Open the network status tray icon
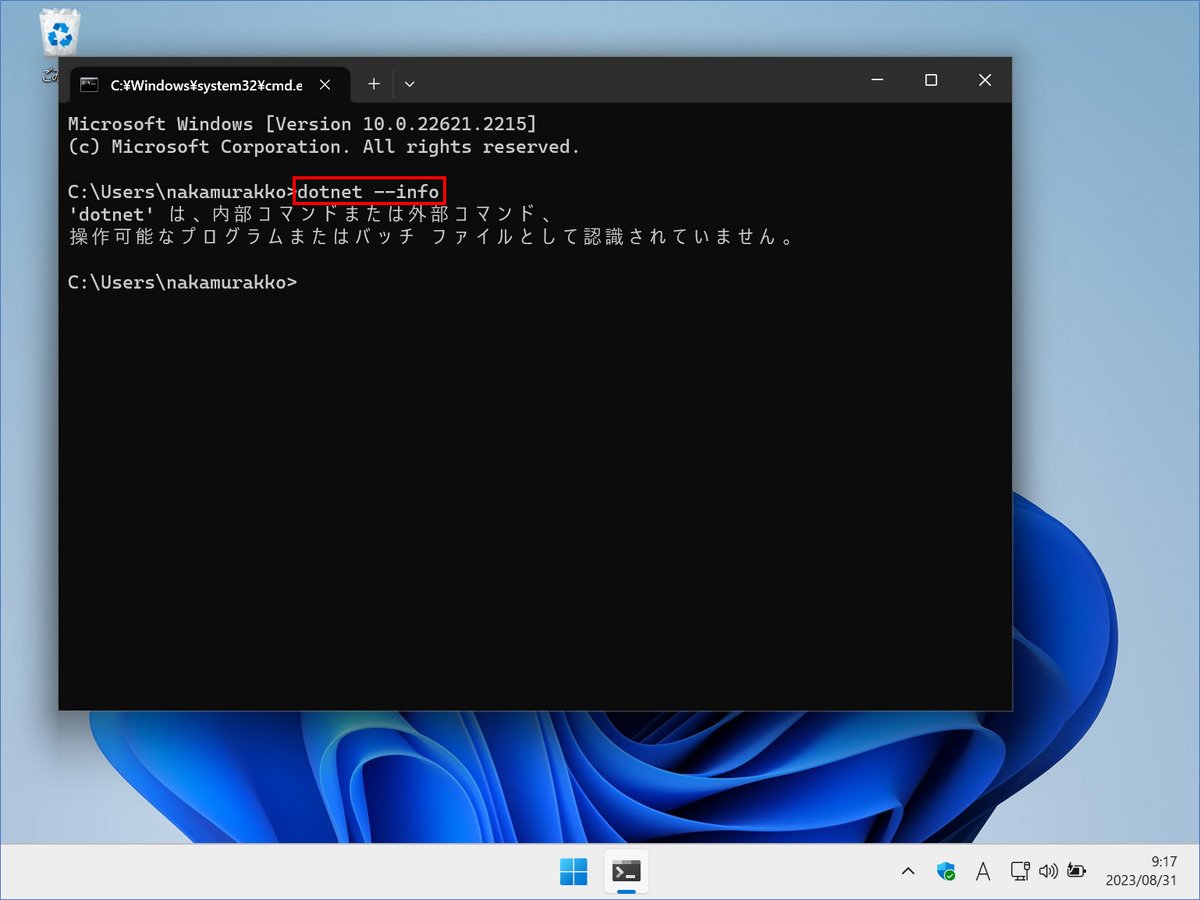1200x900 pixels. tap(1019, 871)
